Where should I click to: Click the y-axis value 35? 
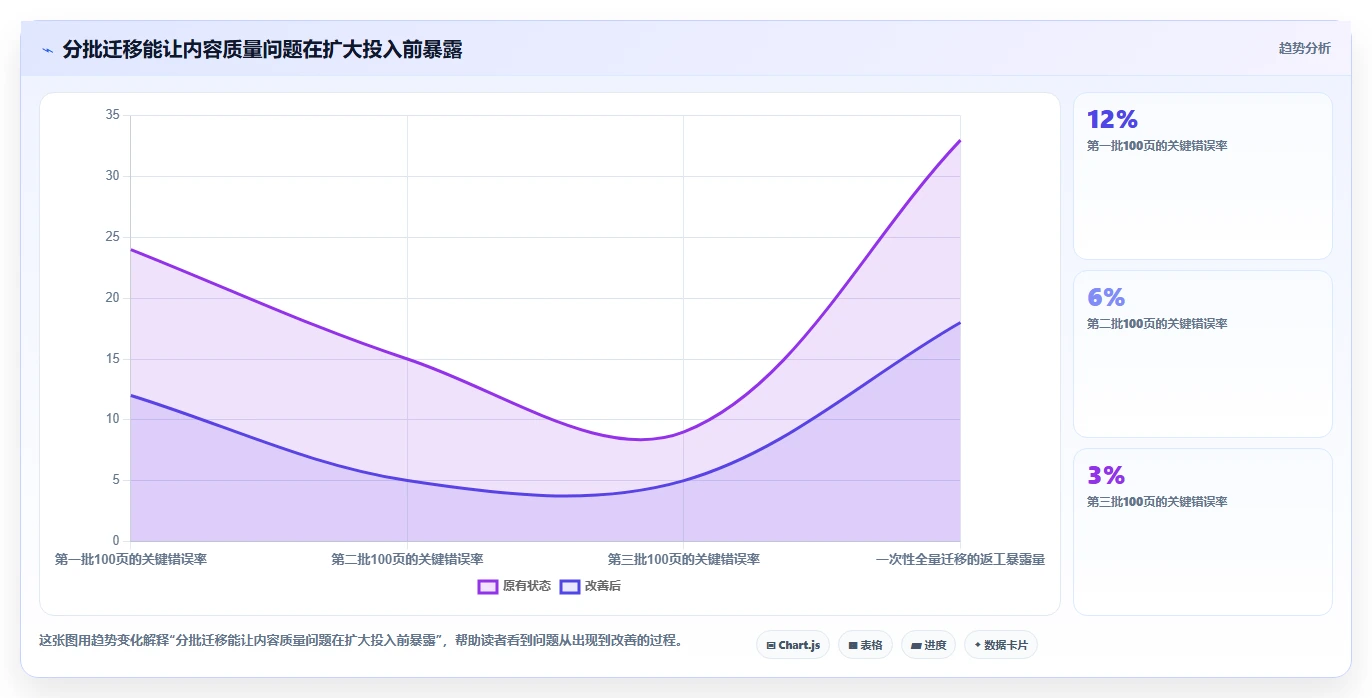[x=112, y=115]
